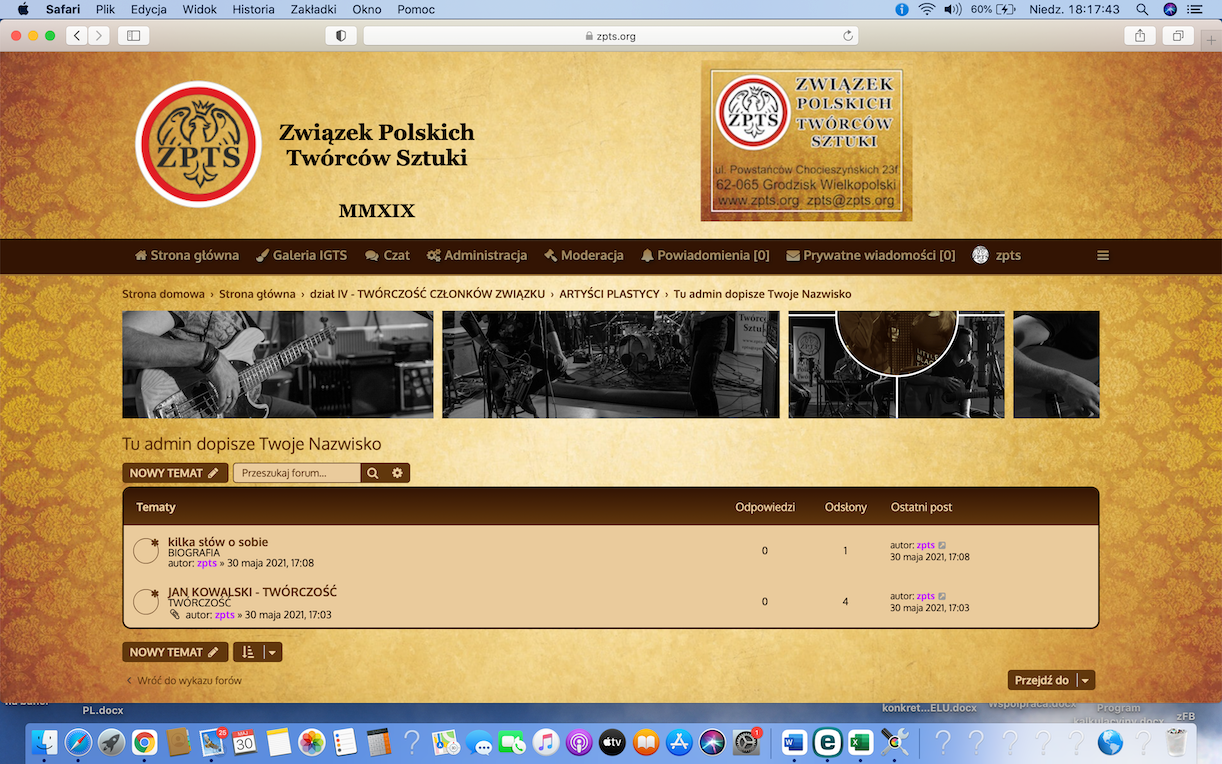Click the privacy shield icon in Safari toolbar

tap(341, 36)
